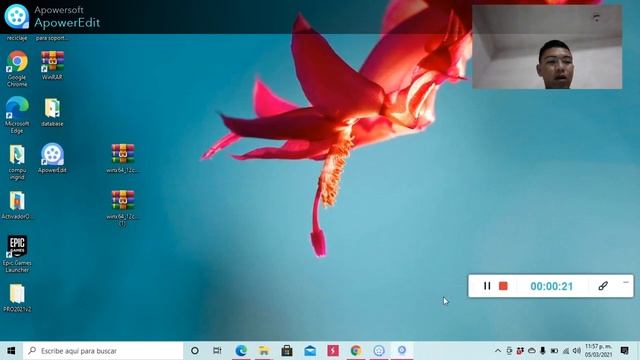Click microphone tray icon
Image resolution: width=640 pixels, height=360 pixels.
[x=542, y=351]
